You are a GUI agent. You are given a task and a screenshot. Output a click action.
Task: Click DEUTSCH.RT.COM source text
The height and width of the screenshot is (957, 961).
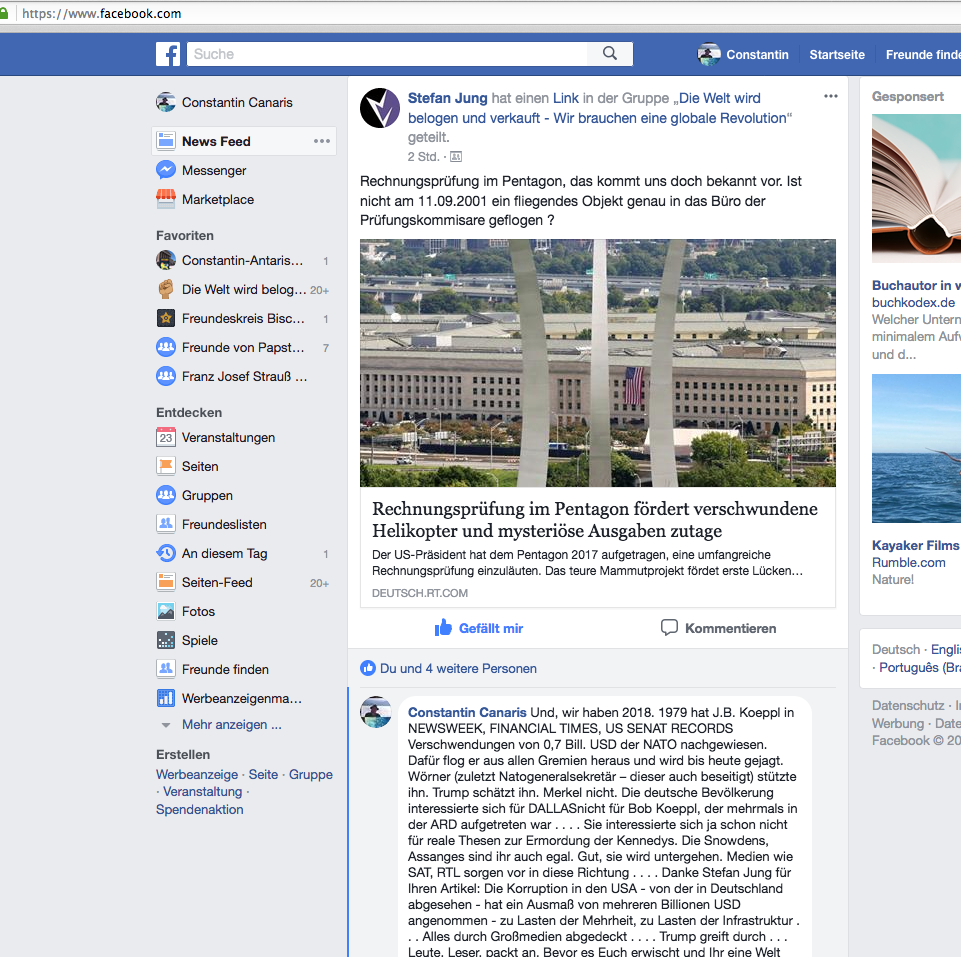point(420,593)
